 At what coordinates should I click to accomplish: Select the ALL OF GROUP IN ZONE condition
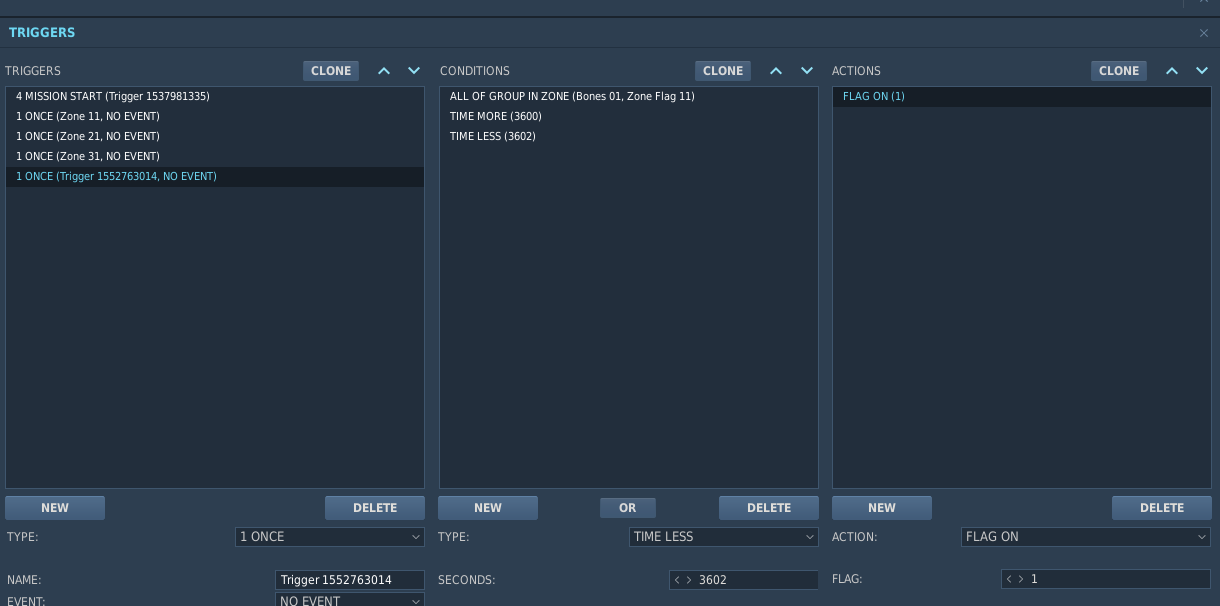click(x=572, y=97)
